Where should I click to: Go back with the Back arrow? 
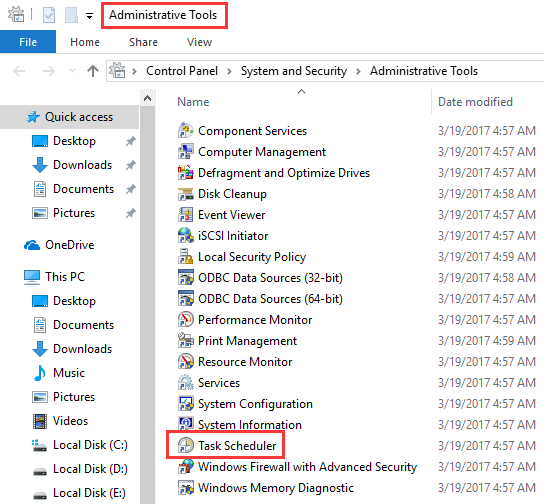[19, 71]
